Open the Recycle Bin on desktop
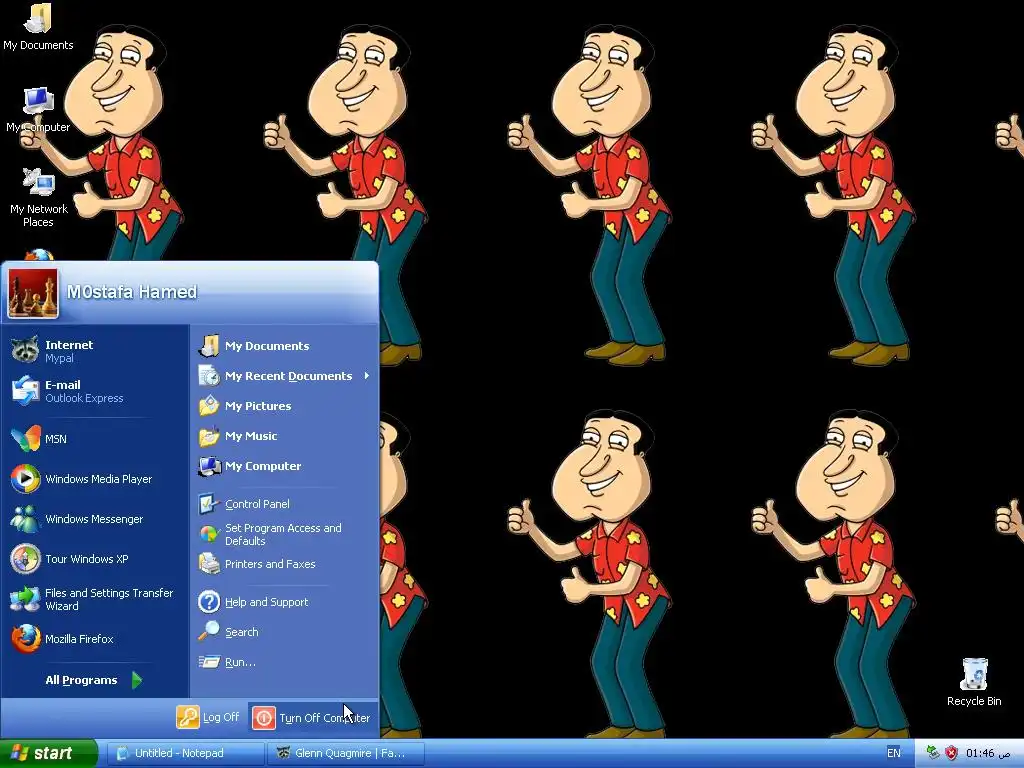1024x768 pixels. click(x=974, y=682)
